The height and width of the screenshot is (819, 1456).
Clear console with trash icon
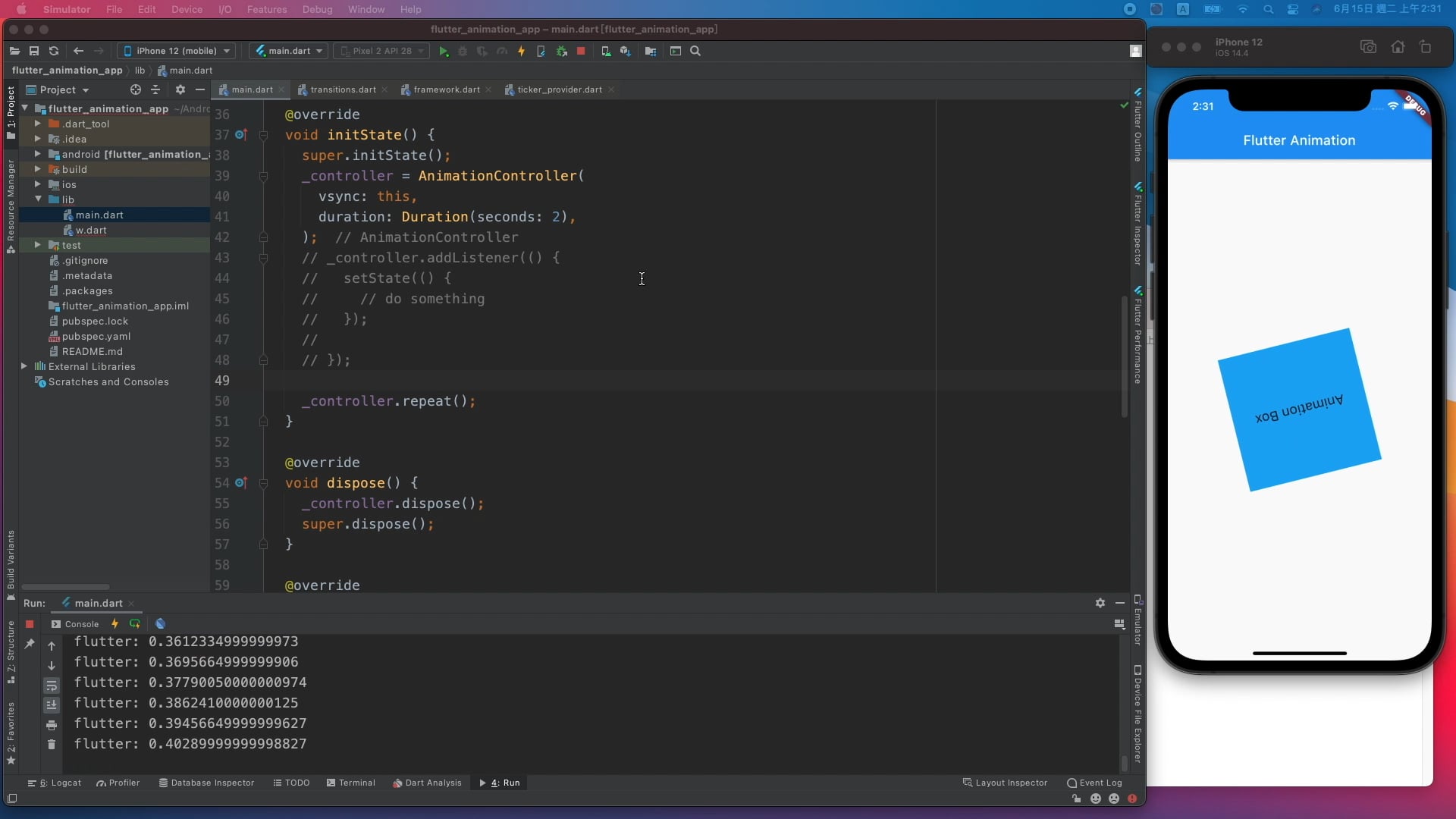[52, 745]
